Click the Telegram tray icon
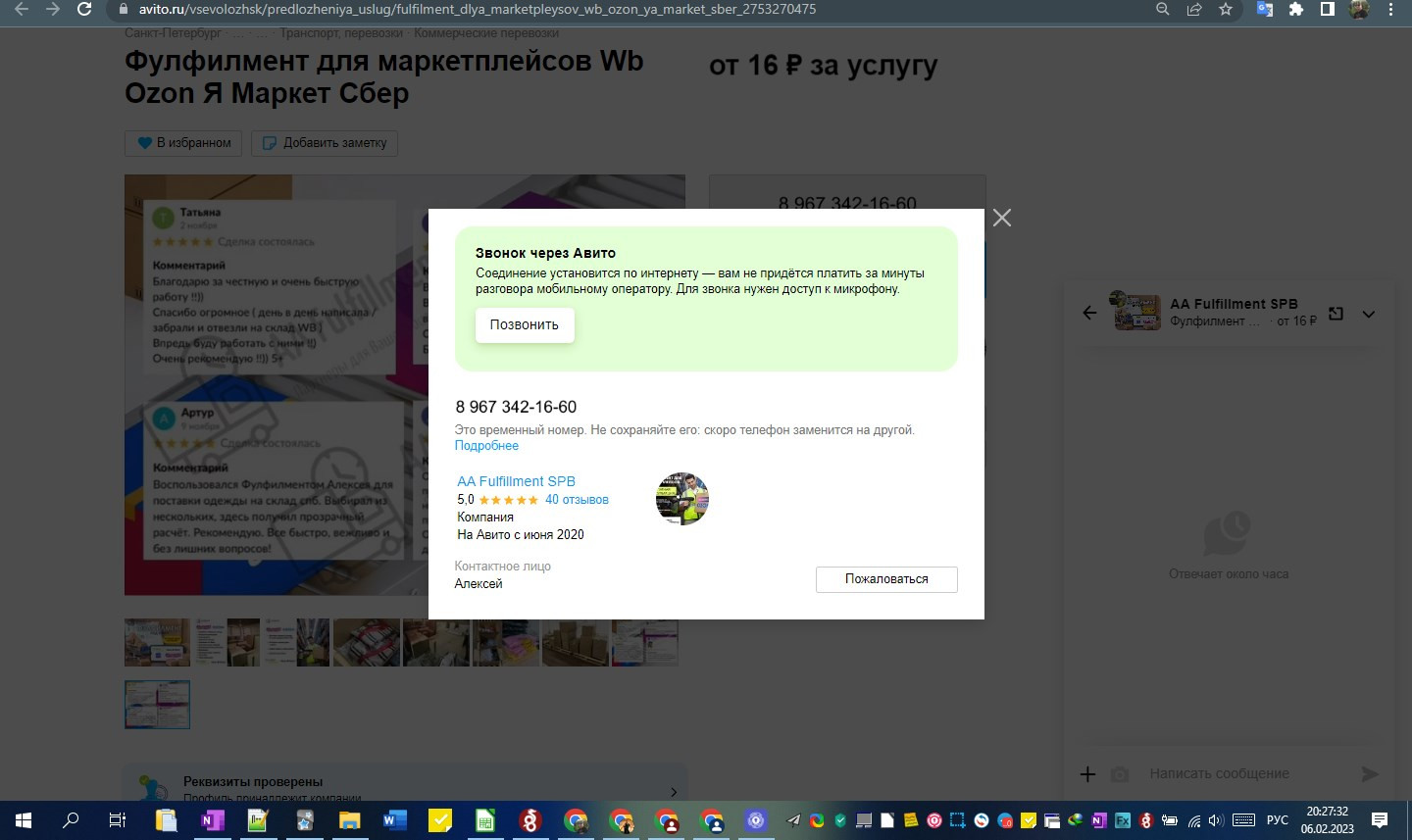Image resolution: width=1412 pixels, height=840 pixels. click(793, 820)
